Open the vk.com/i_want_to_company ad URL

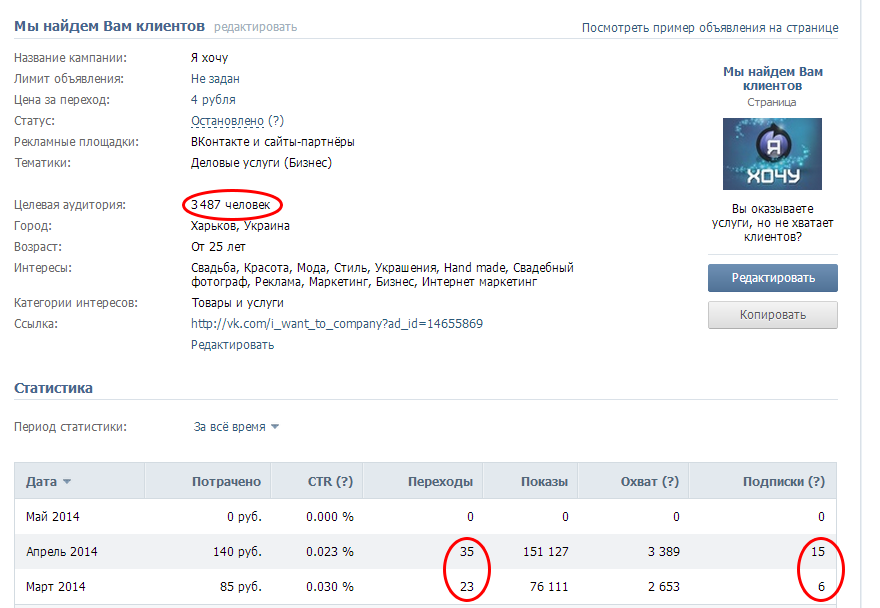click(337, 323)
